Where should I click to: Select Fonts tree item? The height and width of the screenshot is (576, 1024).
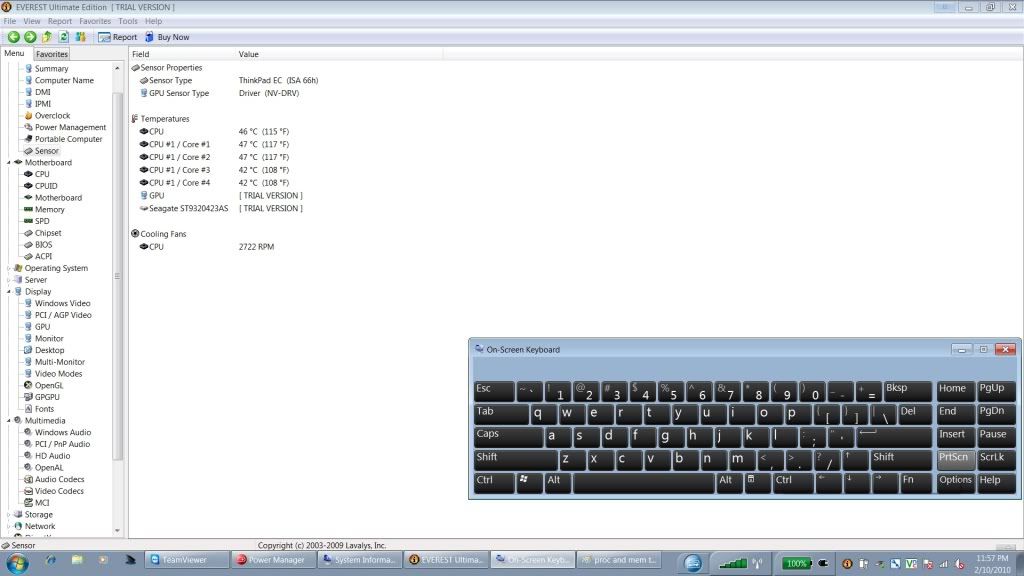(44, 409)
